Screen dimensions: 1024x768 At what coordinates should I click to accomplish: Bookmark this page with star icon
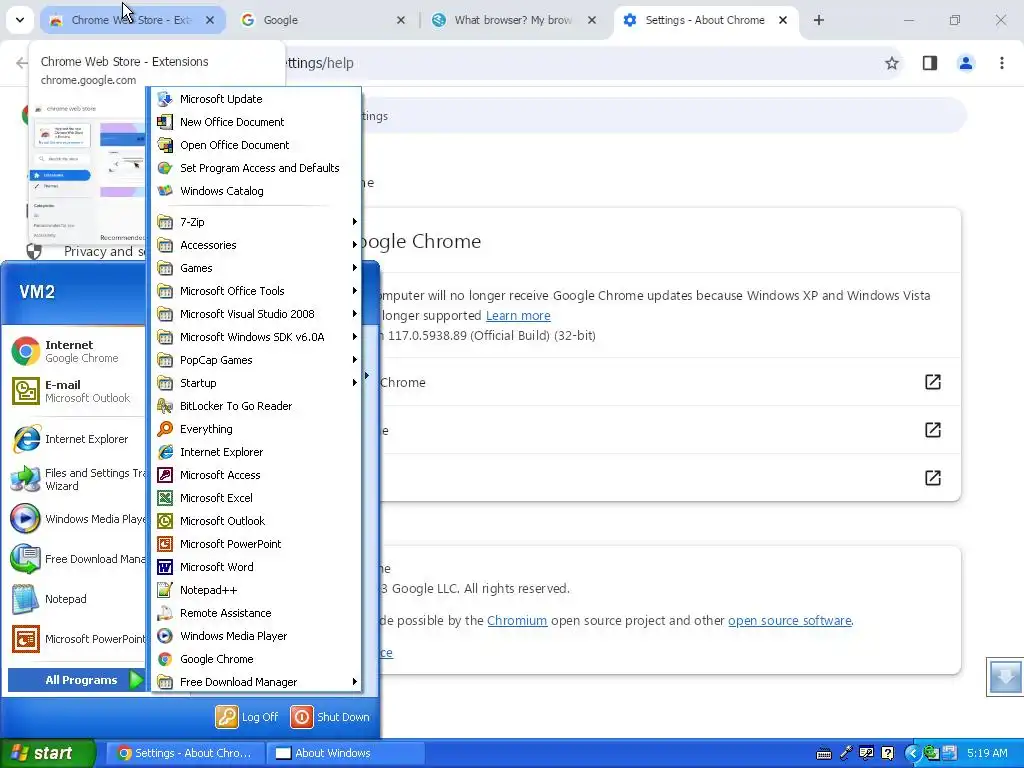[891, 63]
